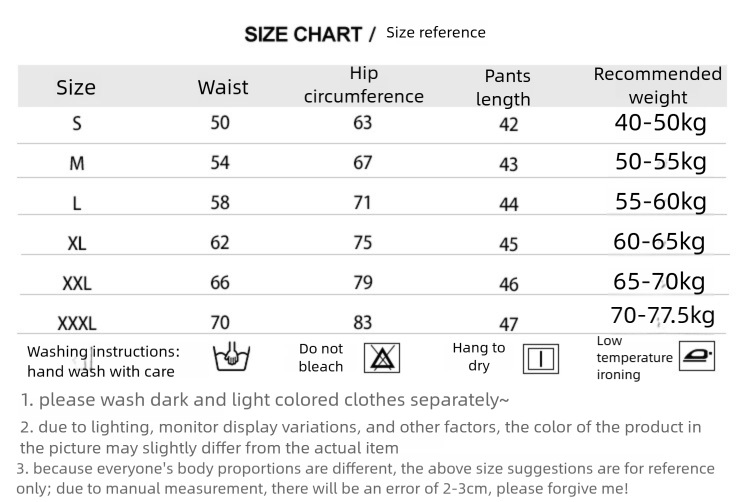The image size is (744, 502).
Task: Click the Hip circumference column header
Action: pyautogui.click(x=363, y=86)
